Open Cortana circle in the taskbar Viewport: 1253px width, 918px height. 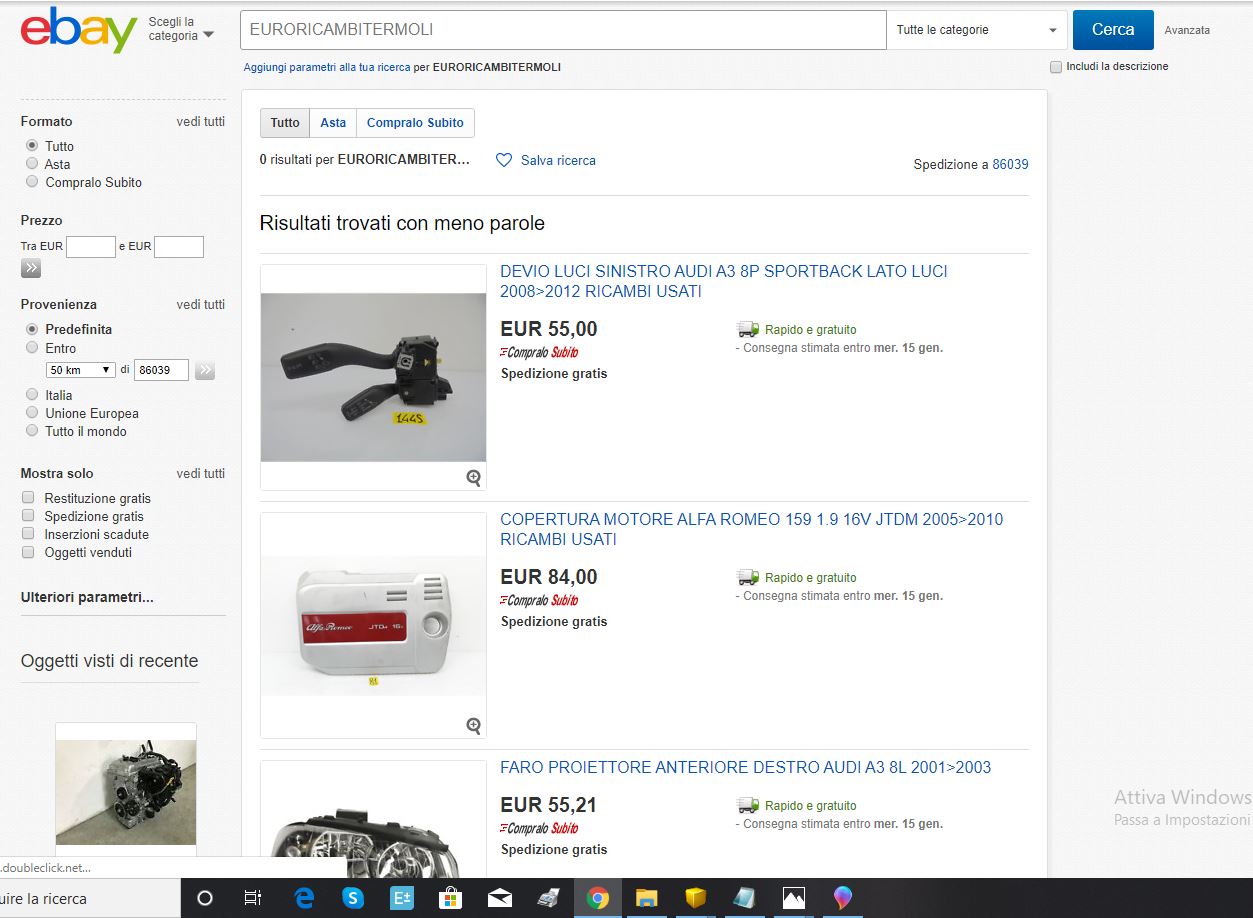coord(205,898)
